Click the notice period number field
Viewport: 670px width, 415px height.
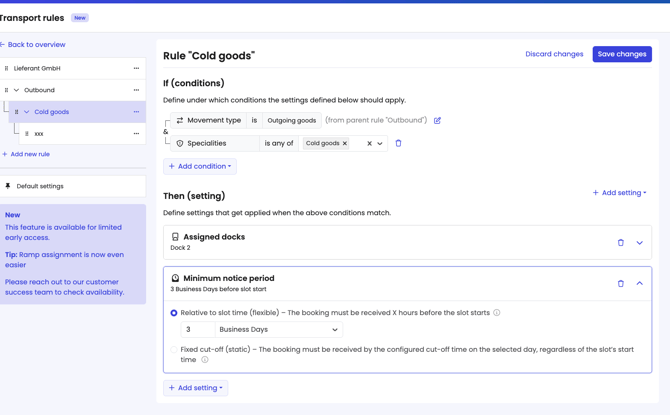pyautogui.click(x=196, y=330)
